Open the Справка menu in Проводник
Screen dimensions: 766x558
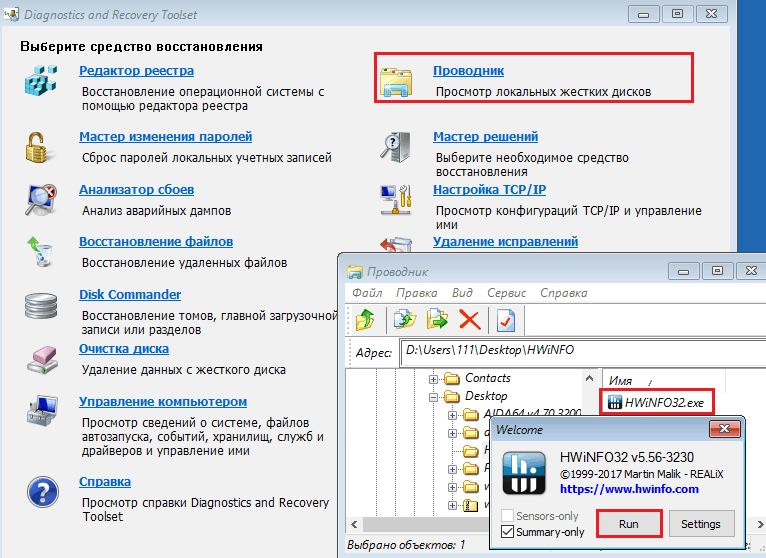click(x=563, y=293)
